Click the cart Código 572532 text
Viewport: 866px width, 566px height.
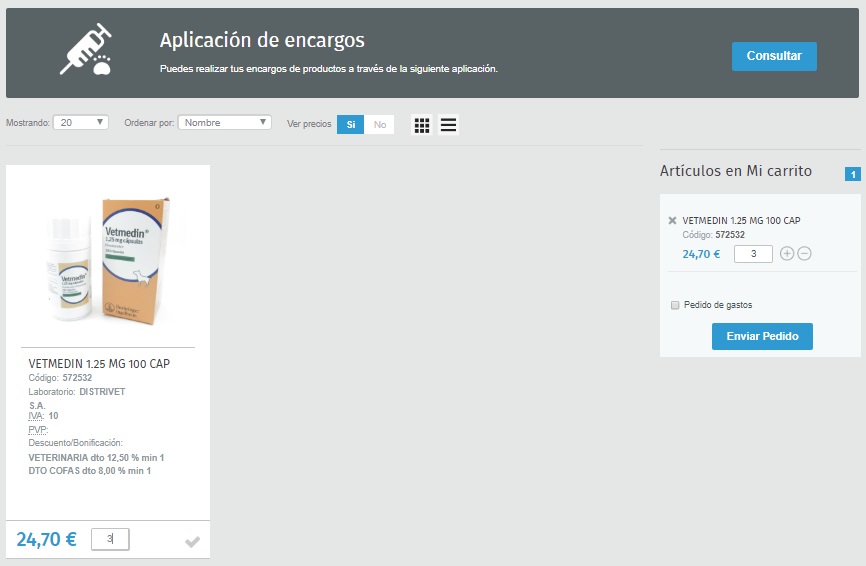[x=714, y=235]
